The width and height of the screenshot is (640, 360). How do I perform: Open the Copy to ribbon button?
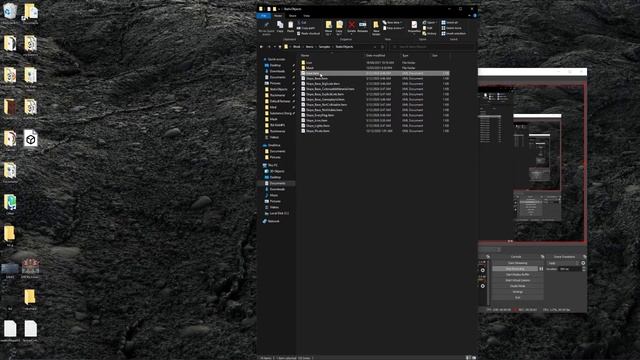339,27
